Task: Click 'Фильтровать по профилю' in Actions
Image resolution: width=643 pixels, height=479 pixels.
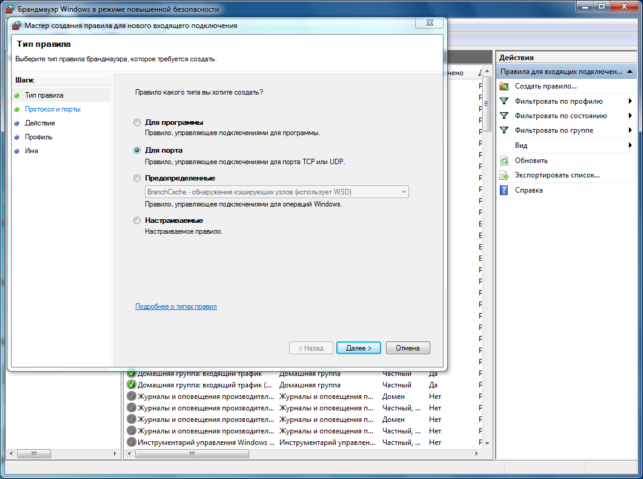Action: (x=559, y=101)
